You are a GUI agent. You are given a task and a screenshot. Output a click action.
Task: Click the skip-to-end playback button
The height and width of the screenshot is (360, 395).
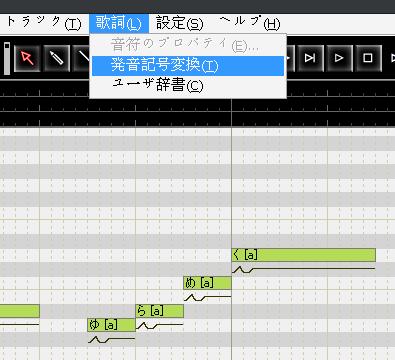[x=310, y=58]
